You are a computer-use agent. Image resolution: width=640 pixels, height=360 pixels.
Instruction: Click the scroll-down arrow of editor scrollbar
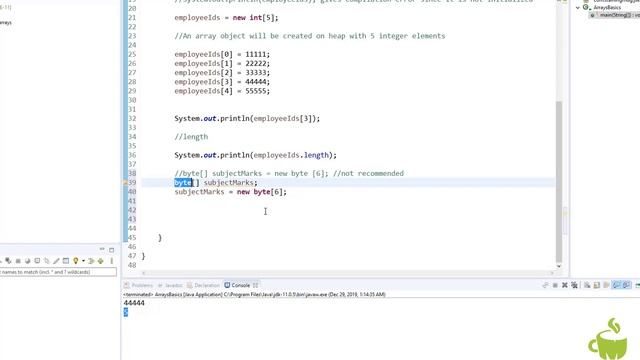(559, 267)
